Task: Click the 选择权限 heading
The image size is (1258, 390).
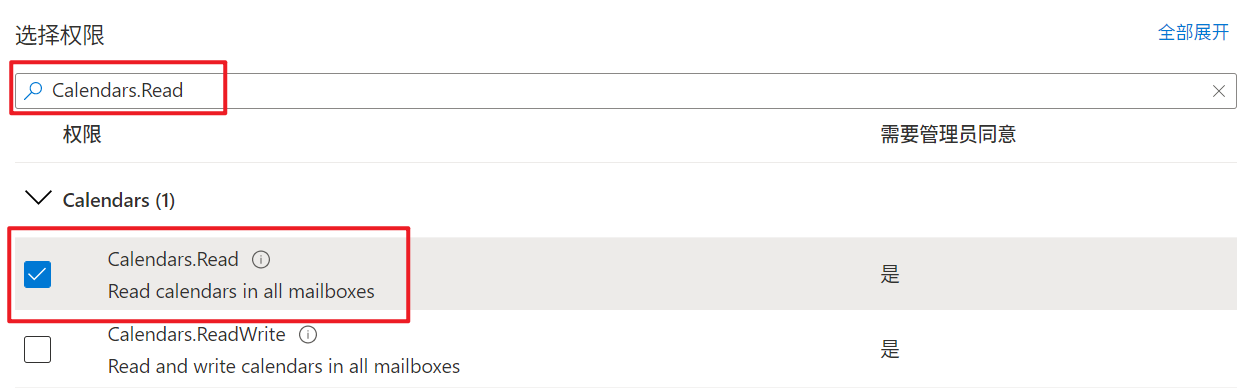Action: [60, 35]
